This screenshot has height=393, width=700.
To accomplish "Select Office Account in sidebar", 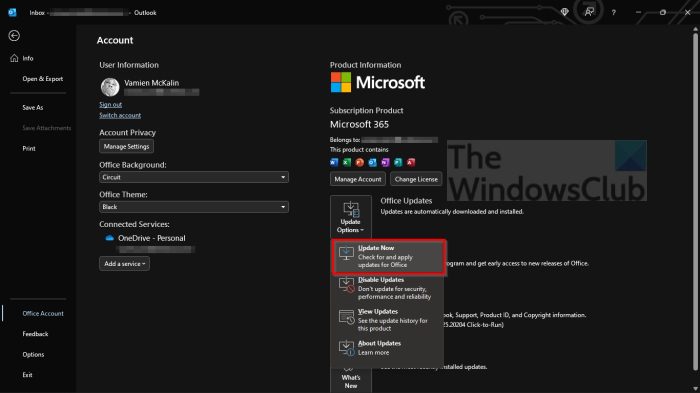I will point(43,314).
